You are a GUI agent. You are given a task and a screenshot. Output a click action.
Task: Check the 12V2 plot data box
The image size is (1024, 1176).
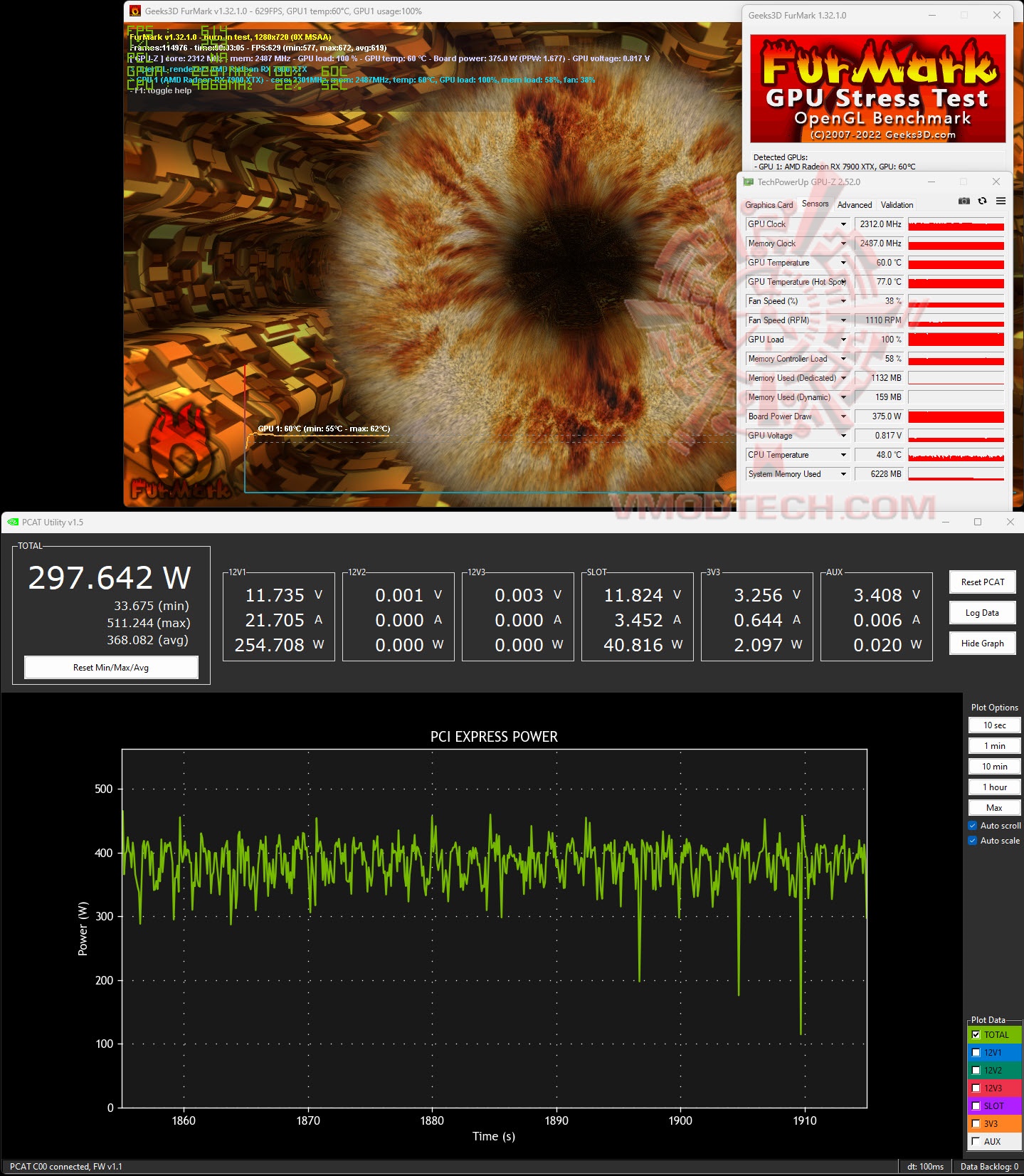(976, 1071)
